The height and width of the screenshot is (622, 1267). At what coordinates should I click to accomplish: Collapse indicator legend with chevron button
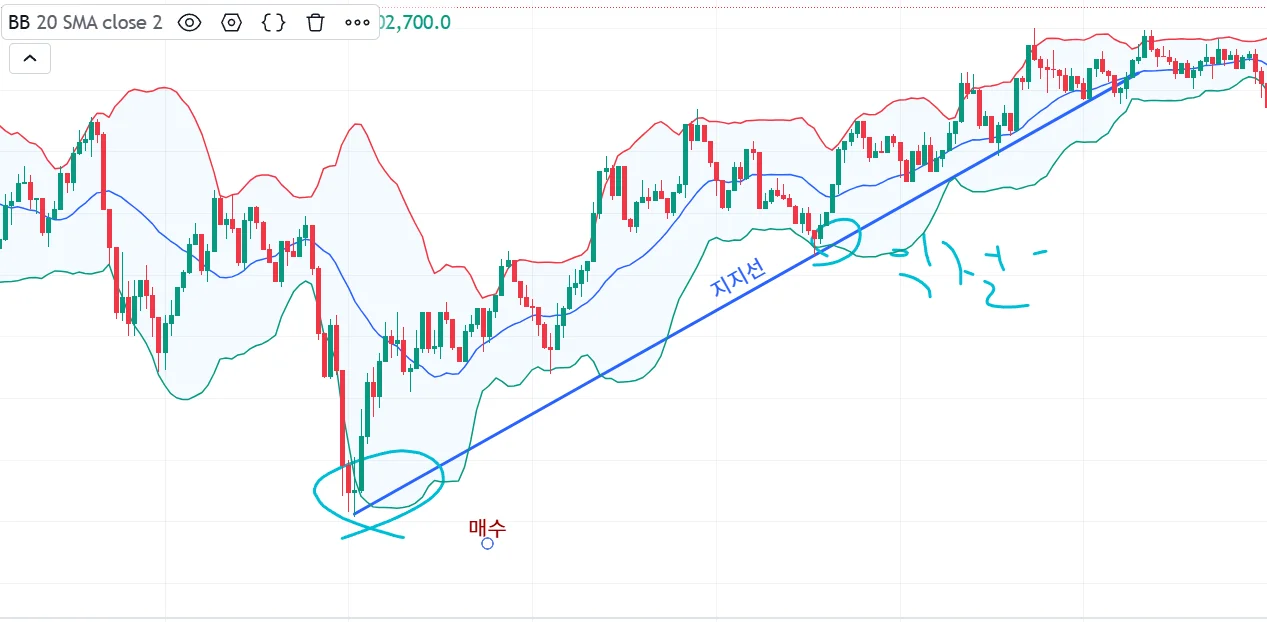point(30,59)
